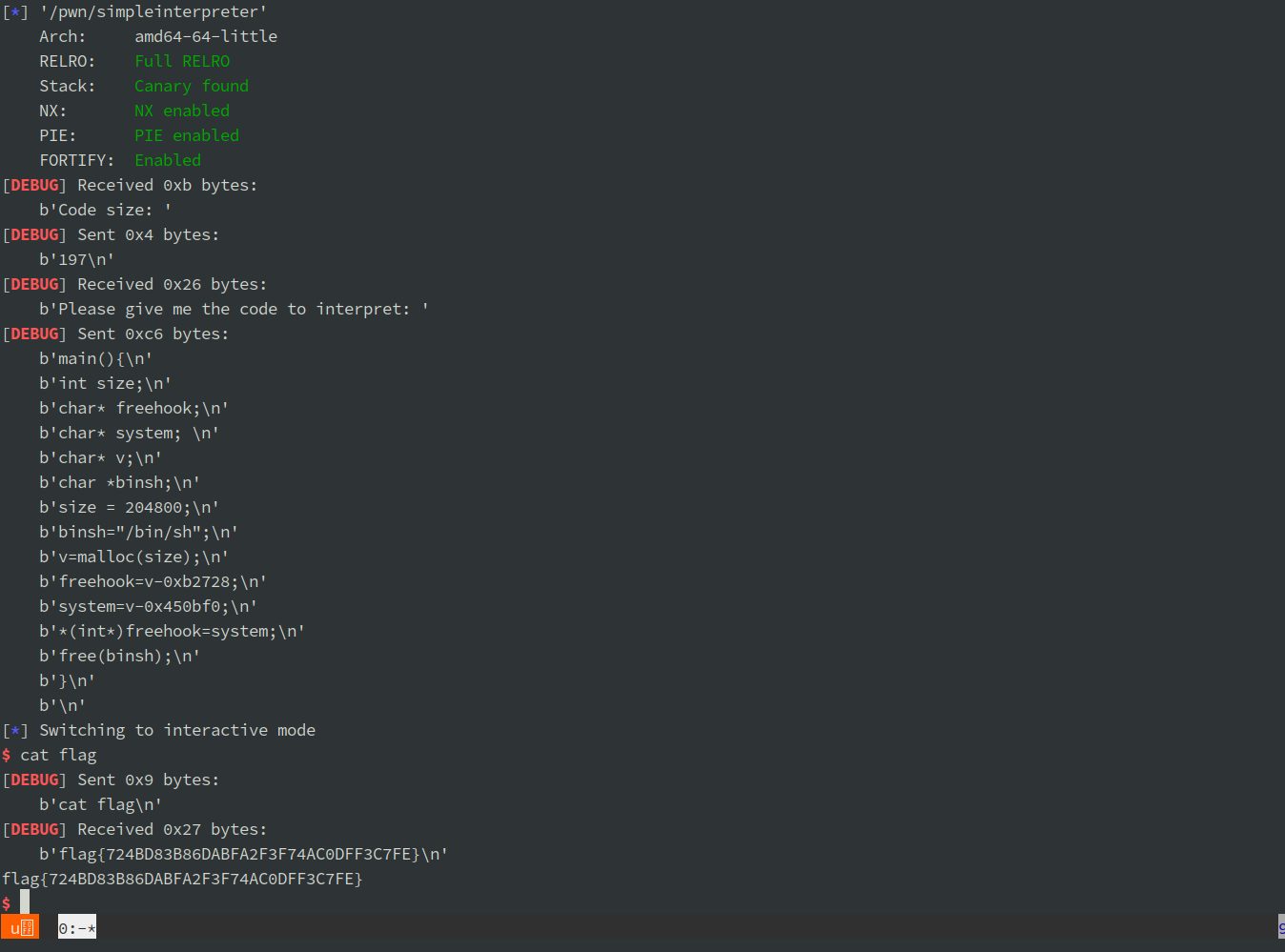Click the '/pwn/simpleinterpreter' path text
Screen dimensions: 1285x952
click(x=153, y=11)
